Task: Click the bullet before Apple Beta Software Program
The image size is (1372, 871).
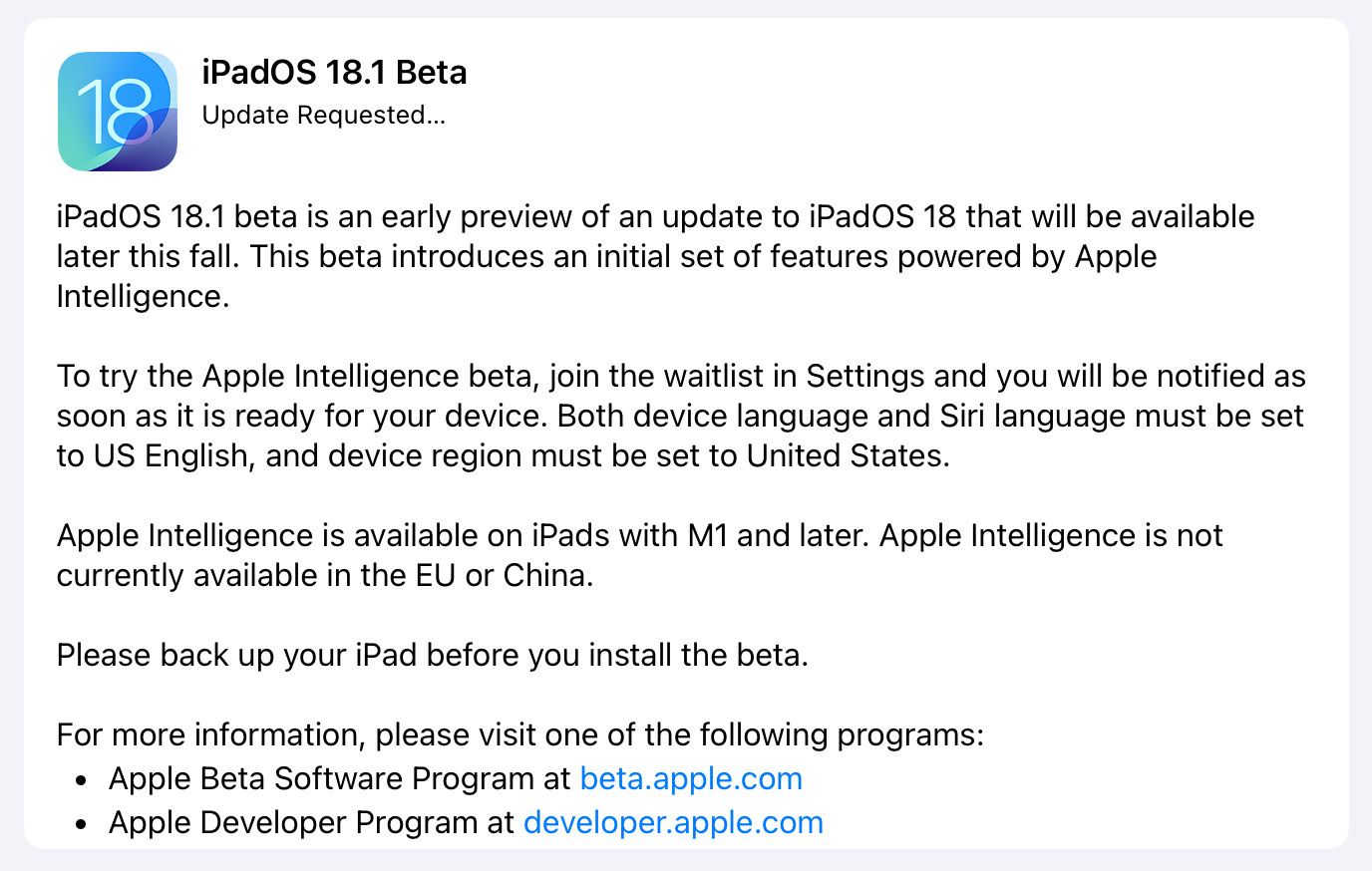Action: pyautogui.click(x=82, y=780)
